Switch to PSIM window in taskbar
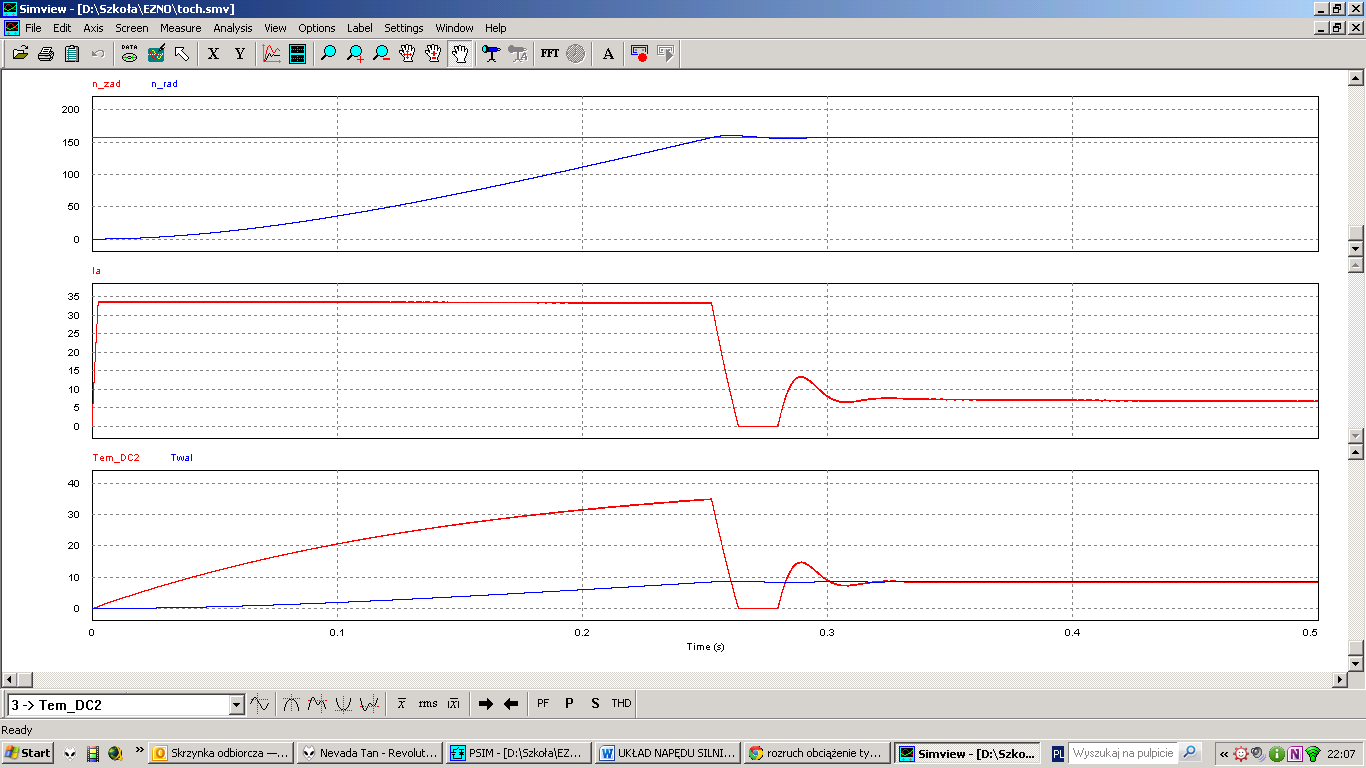The width and height of the screenshot is (1366, 768). tap(517, 753)
